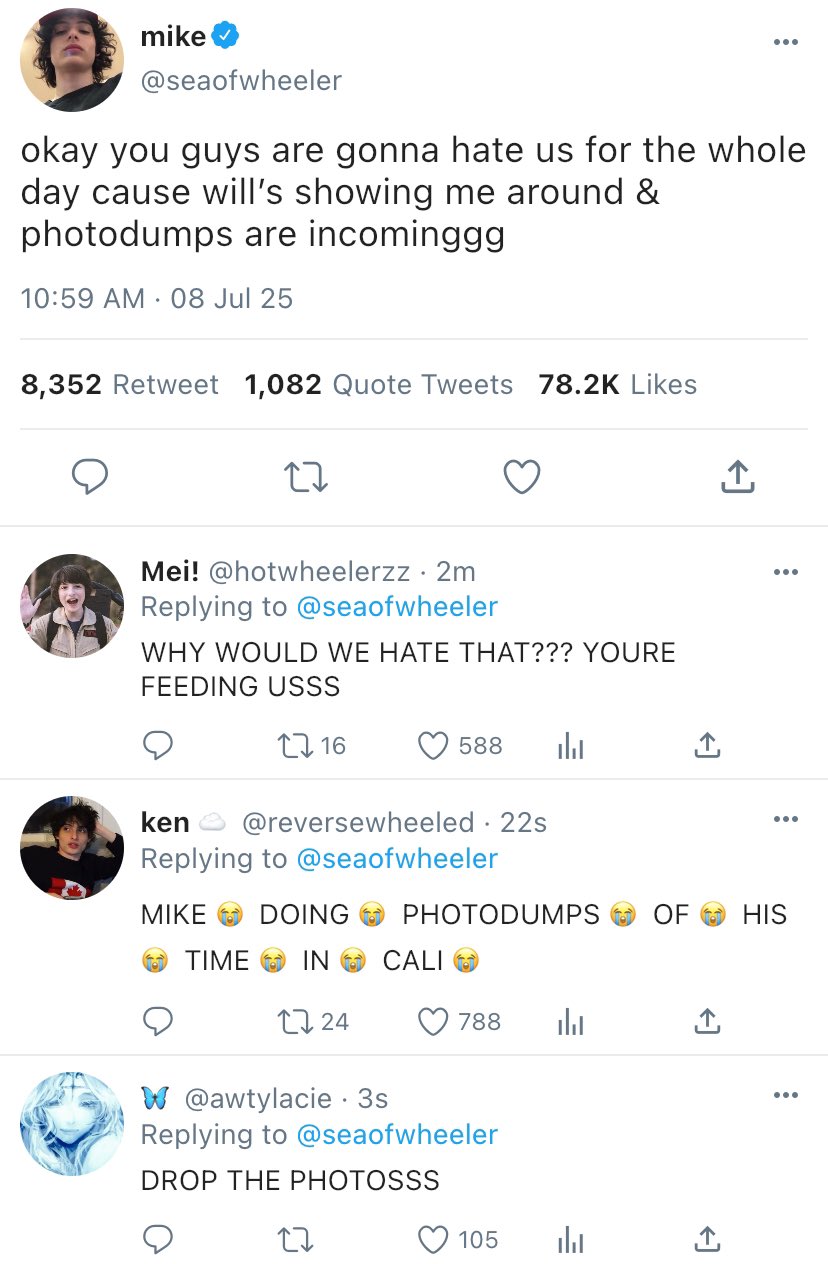Reply to ken's comment
The height and width of the screenshot is (1264, 828).
(x=157, y=1021)
